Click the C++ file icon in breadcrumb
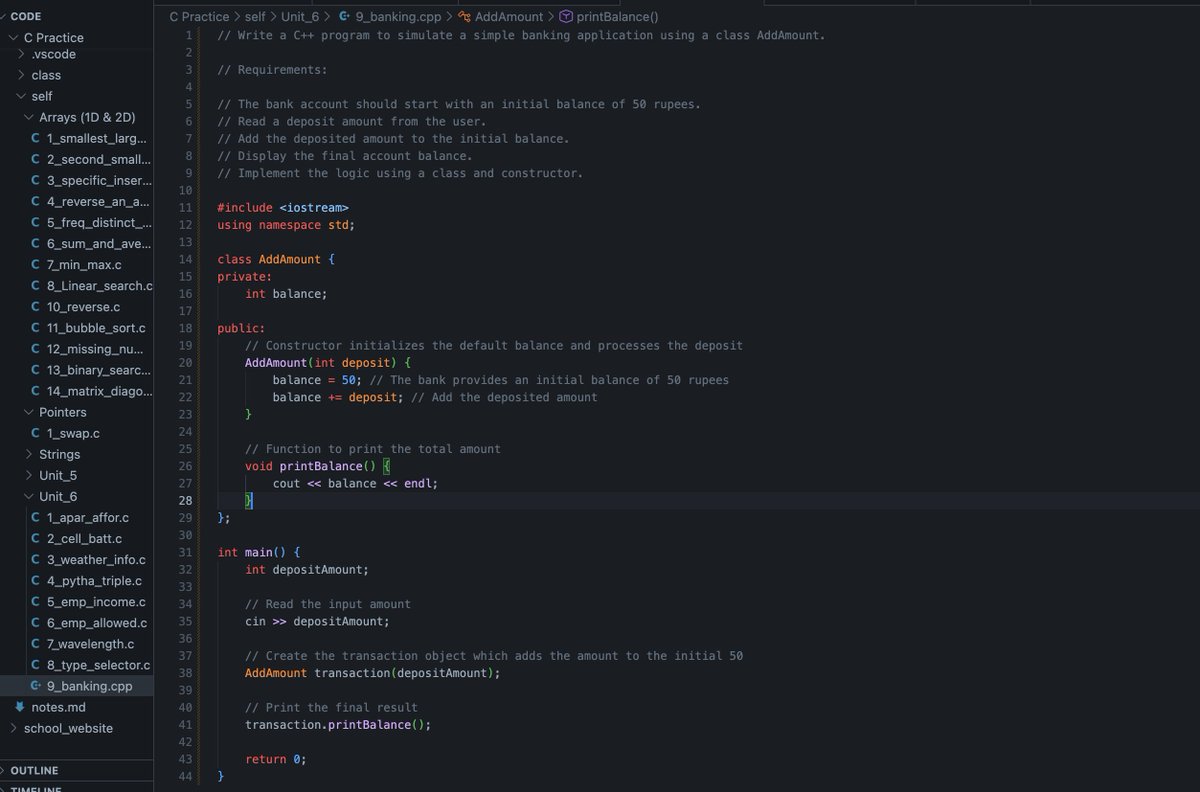 click(344, 16)
